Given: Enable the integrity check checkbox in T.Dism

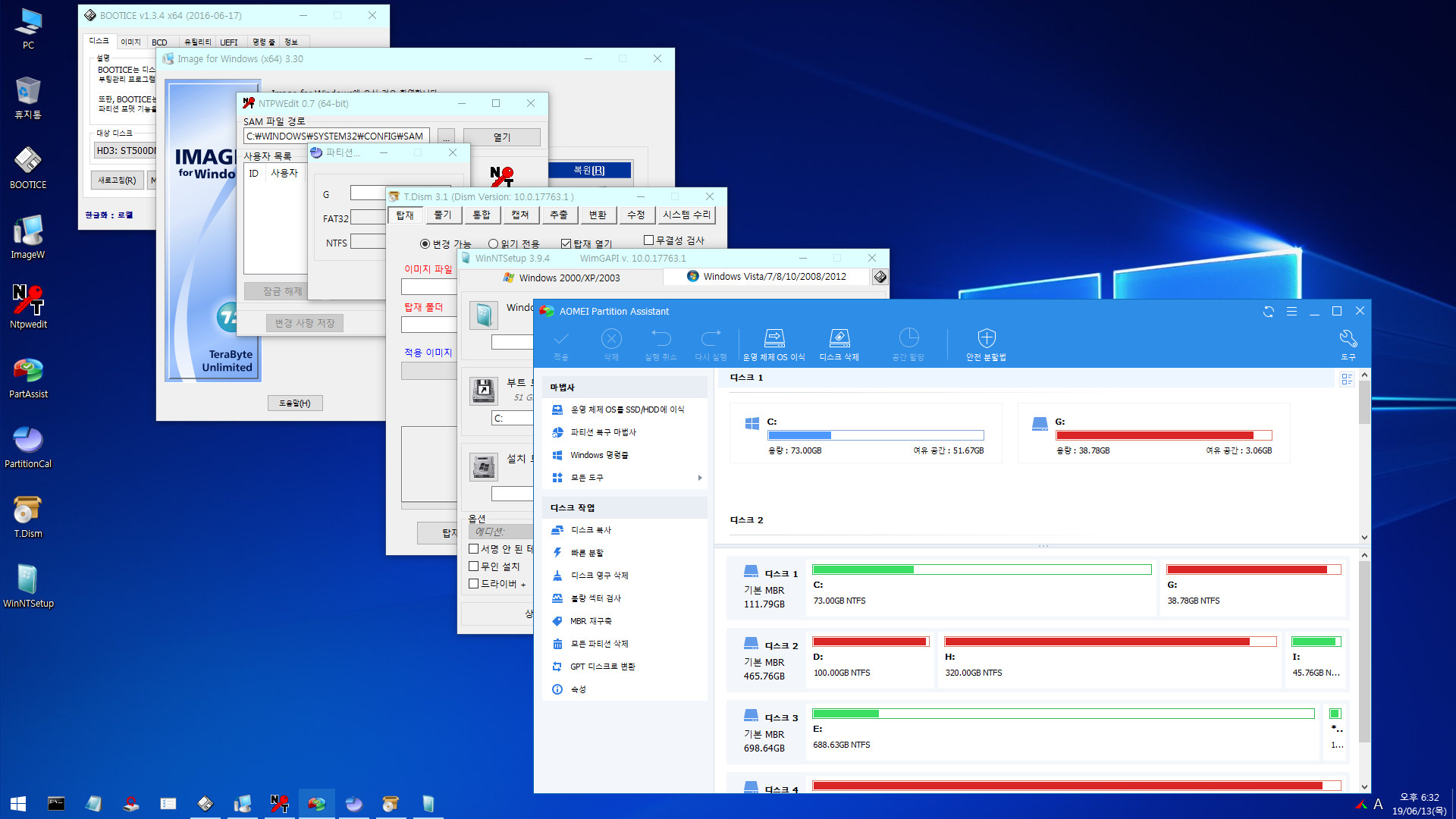Looking at the screenshot, I should point(648,240).
